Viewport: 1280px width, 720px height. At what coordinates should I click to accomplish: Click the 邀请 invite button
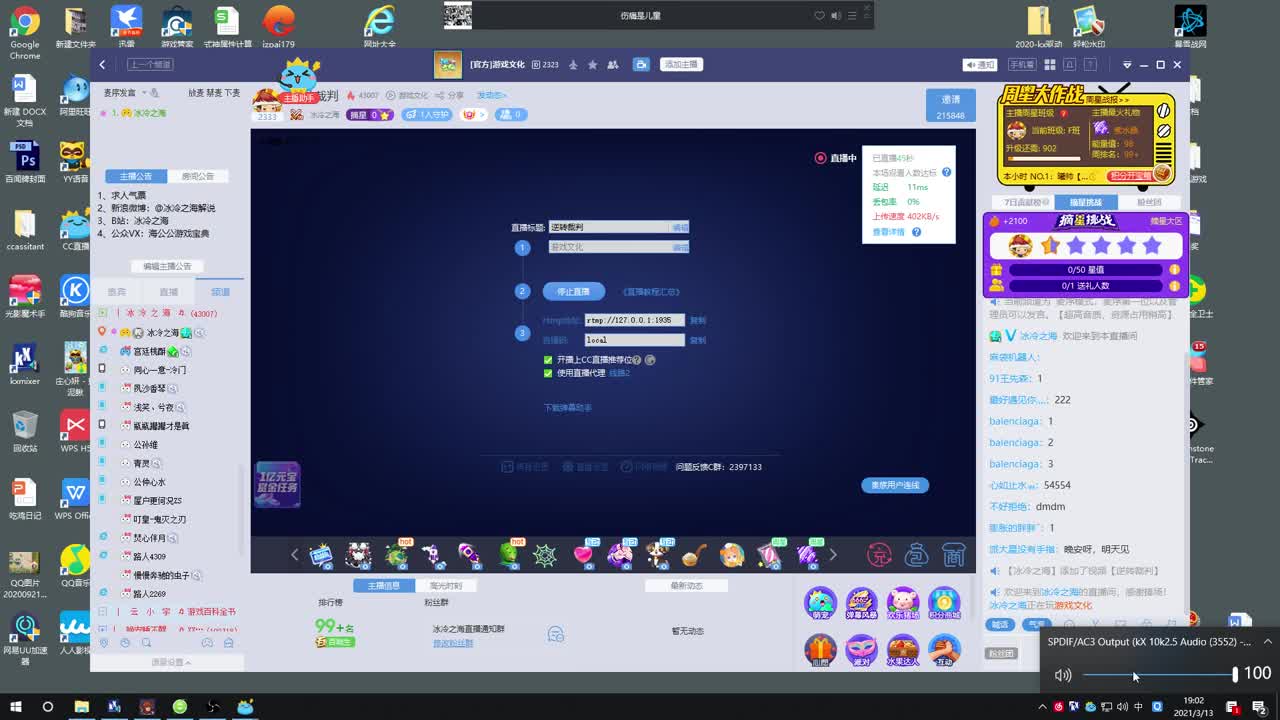click(950, 106)
